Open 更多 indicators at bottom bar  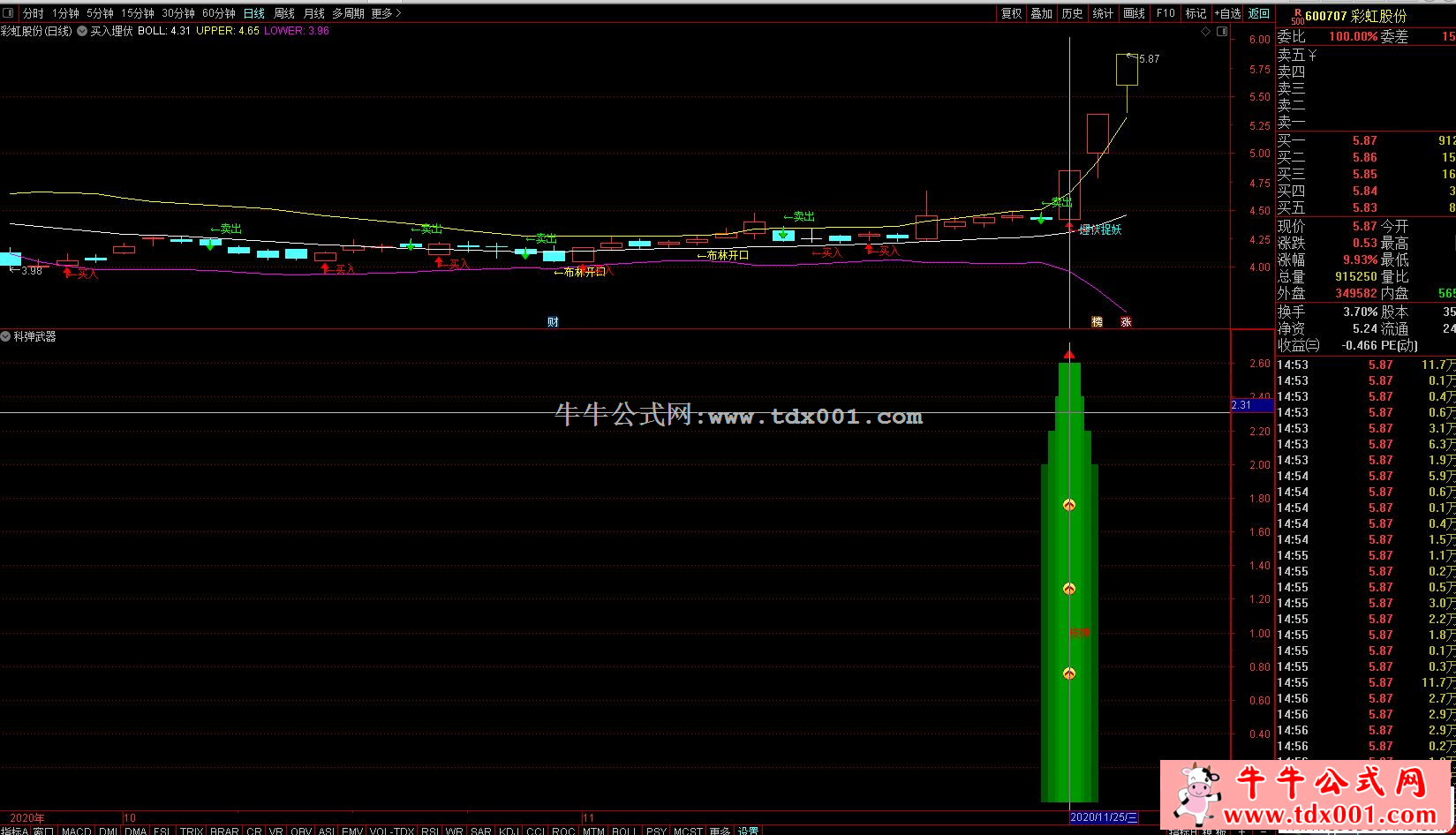[720, 831]
